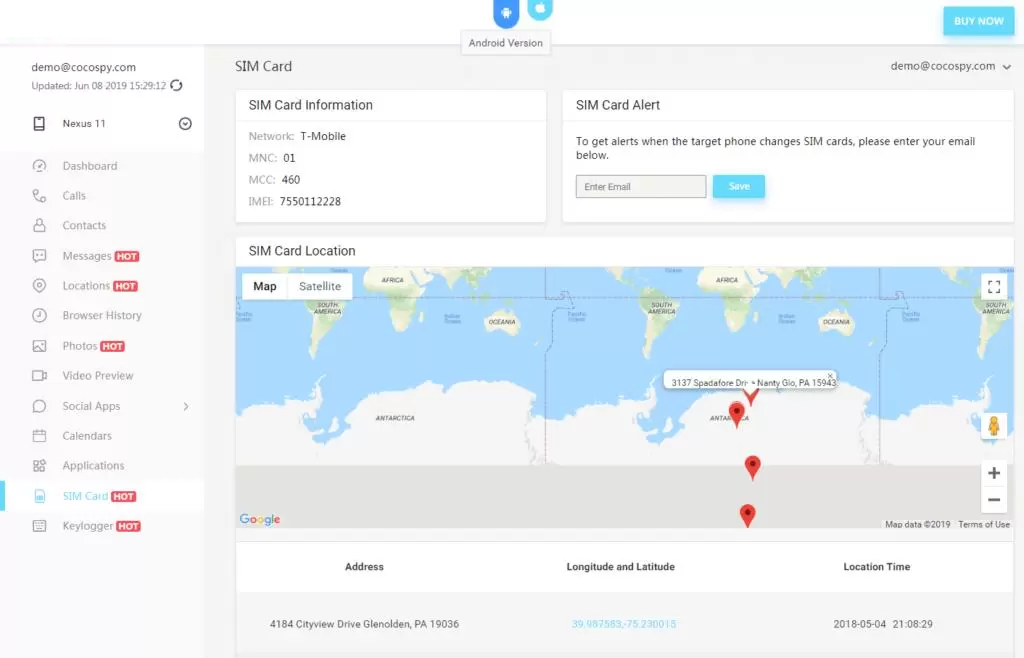This screenshot has width=1024, height=658.
Task: Click the BUY NOW button
Action: pos(978,21)
